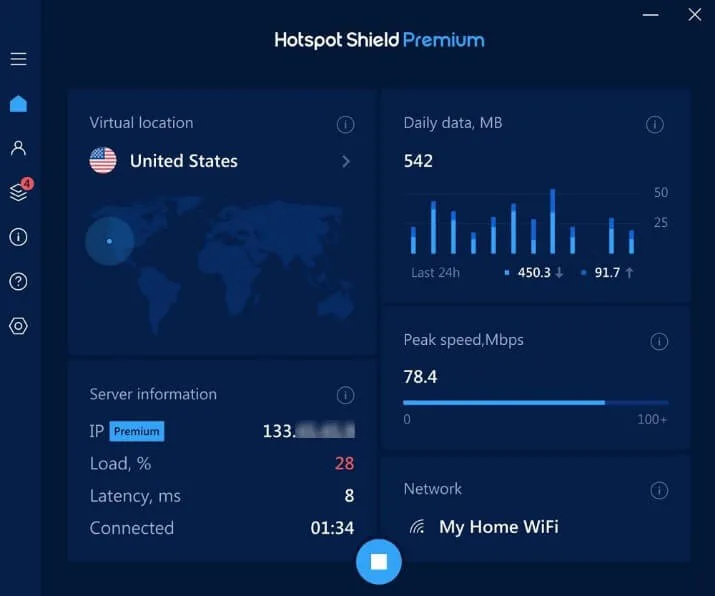The image size is (715, 596).
Task: Show info for Network card
Action: [x=659, y=490]
